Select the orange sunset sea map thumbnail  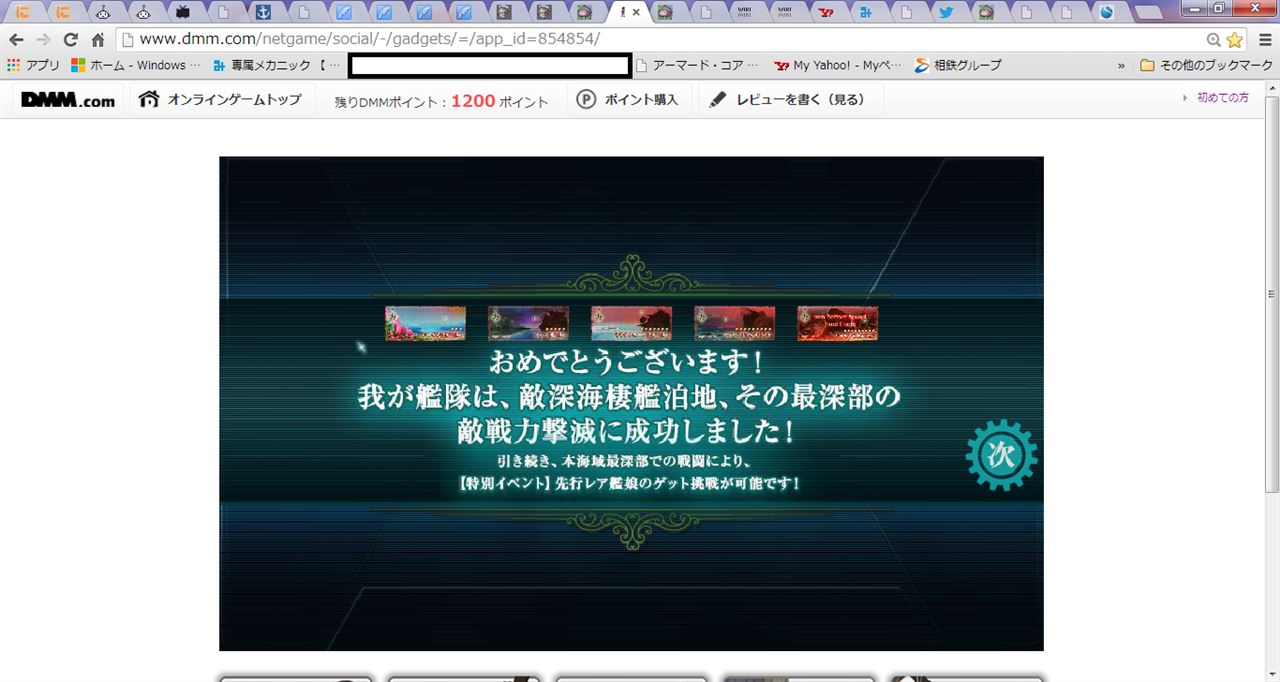[x=734, y=323]
